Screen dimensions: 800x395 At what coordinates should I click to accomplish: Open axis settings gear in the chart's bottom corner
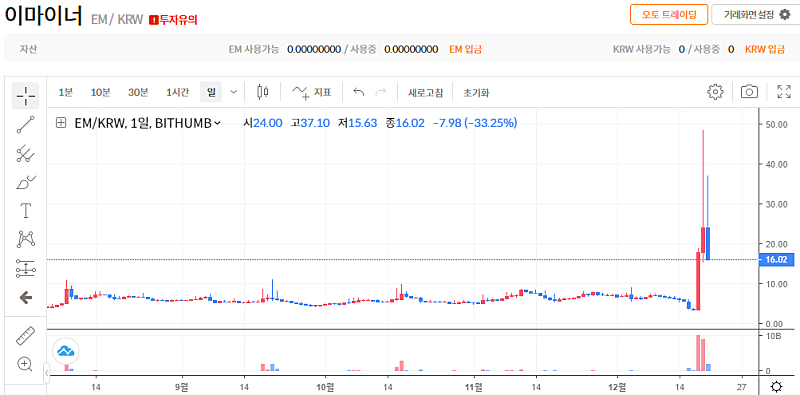777,386
